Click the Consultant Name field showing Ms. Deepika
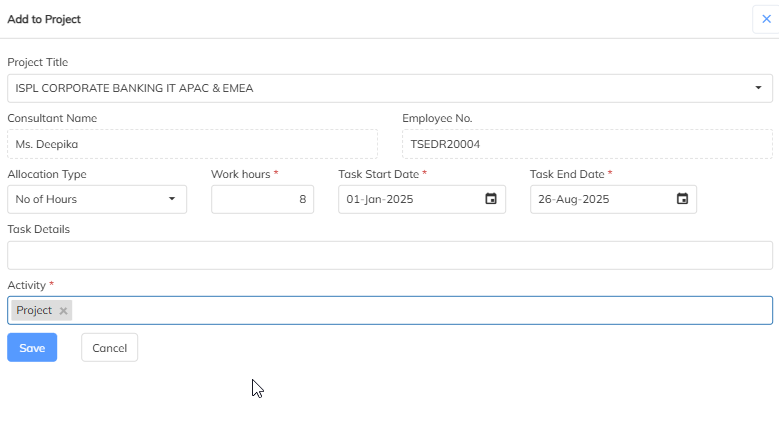Viewport: 779px width, 422px height. click(192, 144)
